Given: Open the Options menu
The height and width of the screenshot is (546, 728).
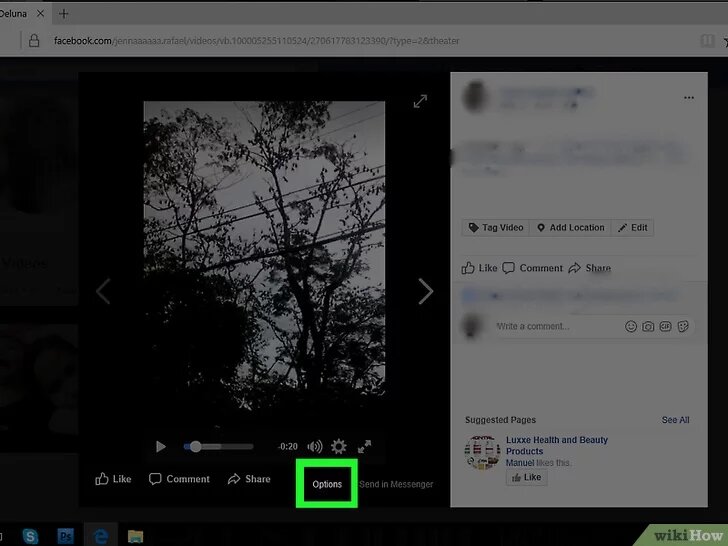Looking at the screenshot, I should coord(327,484).
